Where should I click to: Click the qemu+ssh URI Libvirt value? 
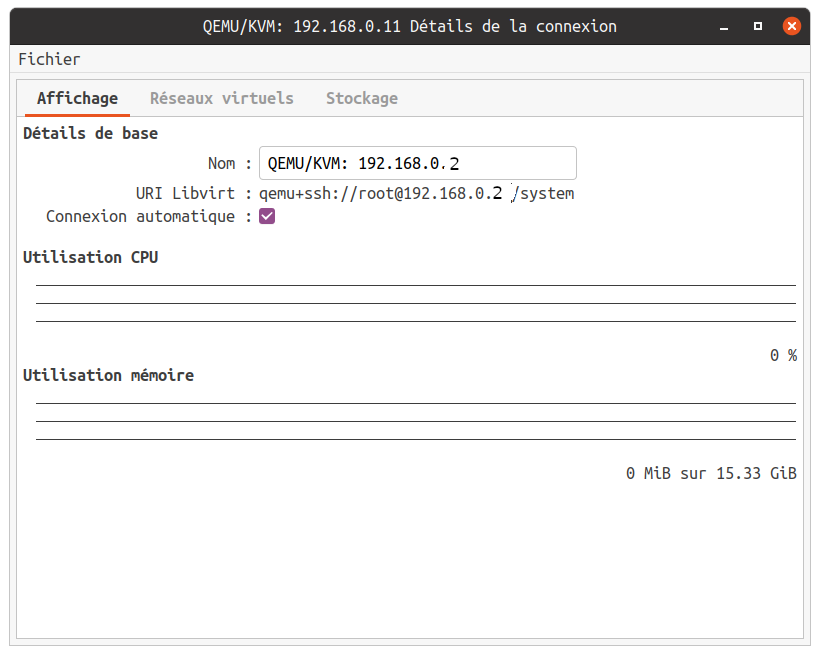pos(416,193)
